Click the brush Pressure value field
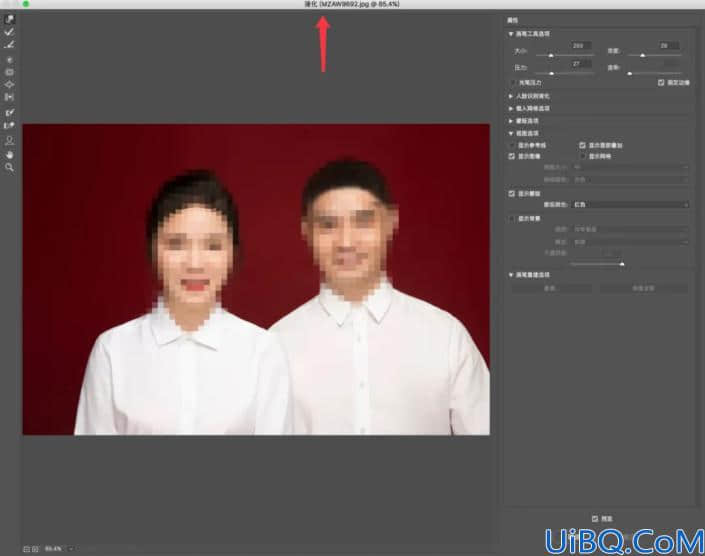 [x=580, y=64]
